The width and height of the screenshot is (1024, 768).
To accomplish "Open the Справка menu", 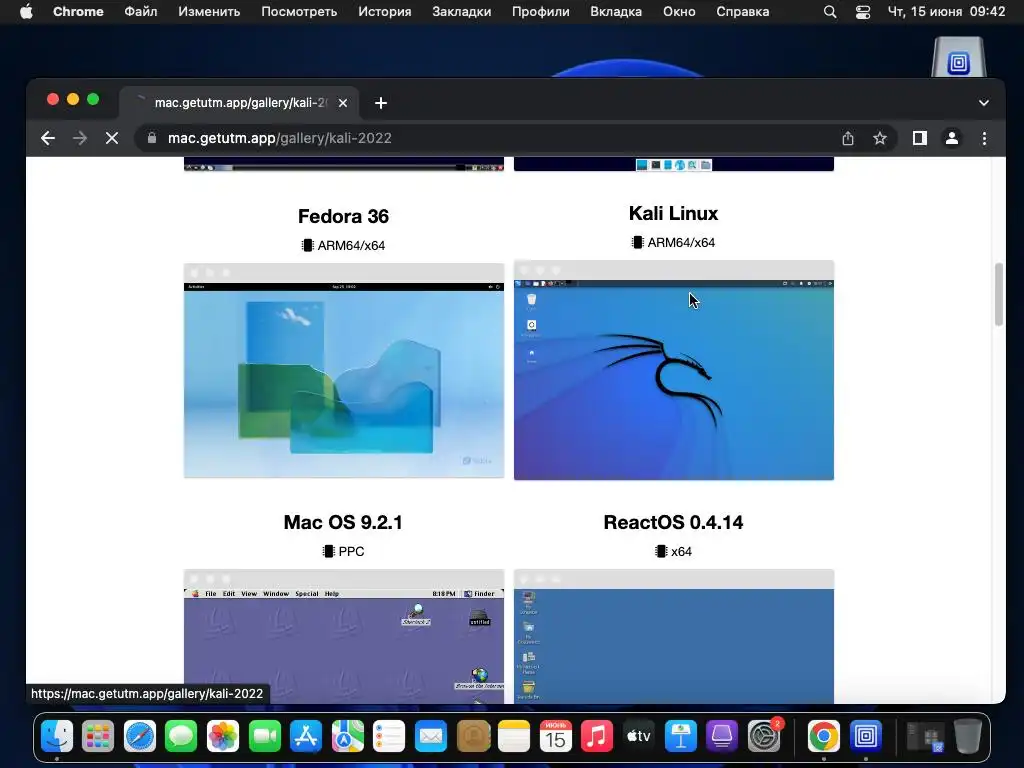I will pyautogui.click(x=743, y=12).
